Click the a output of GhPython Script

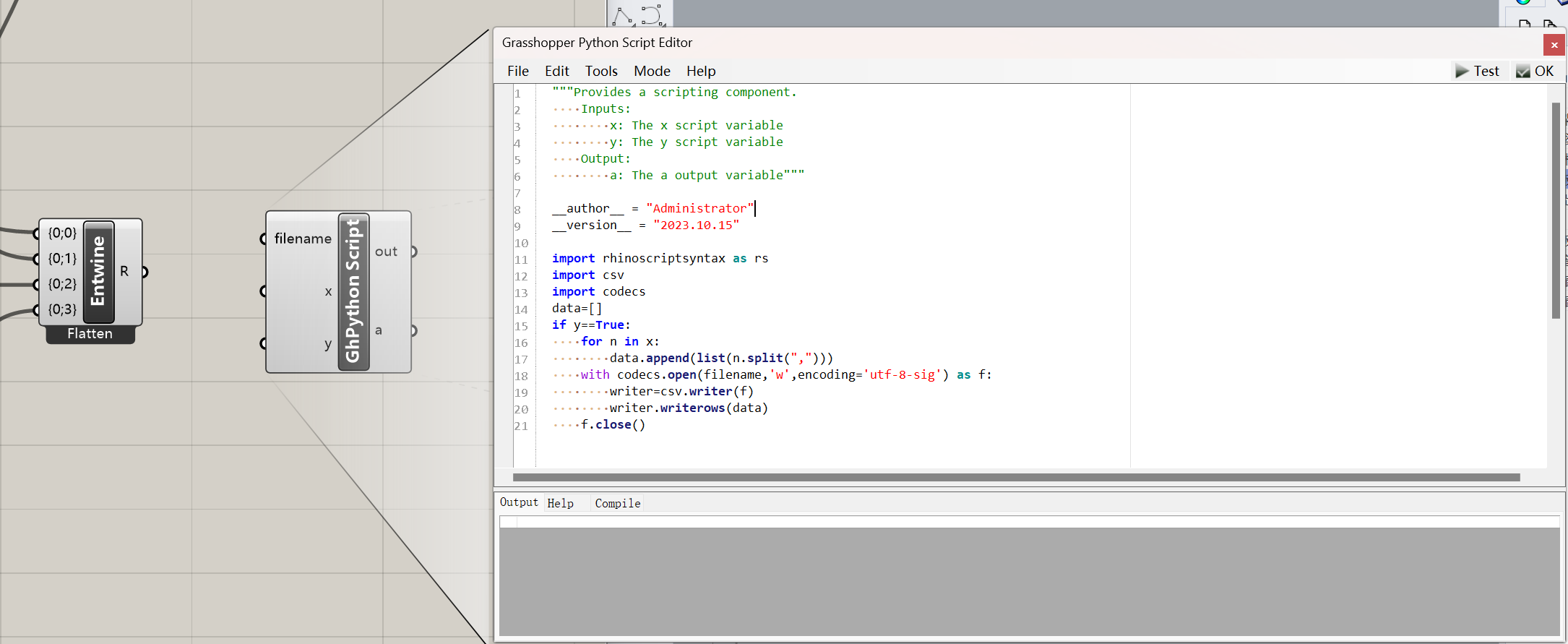tap(379, 330)
